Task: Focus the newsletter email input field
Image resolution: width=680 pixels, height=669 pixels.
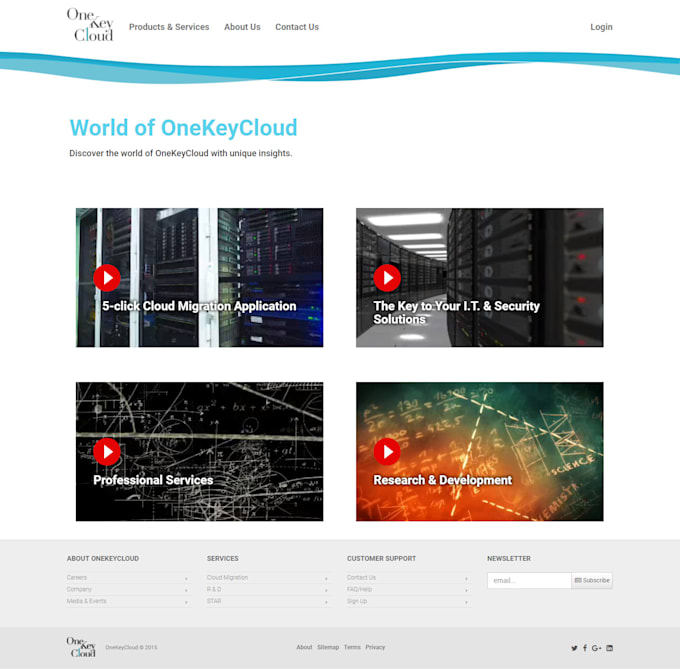Action: pyautogui.click(x=529, y=581)
